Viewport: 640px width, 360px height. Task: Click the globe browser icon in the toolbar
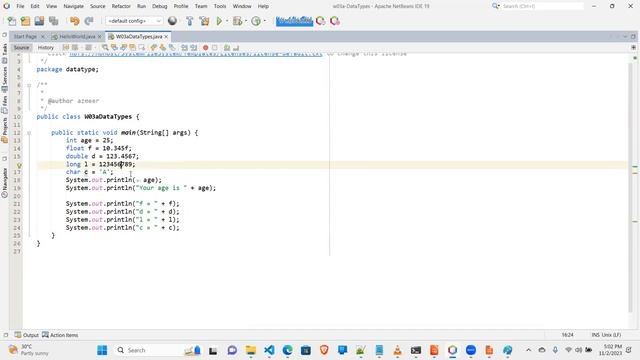click(172, 21)
